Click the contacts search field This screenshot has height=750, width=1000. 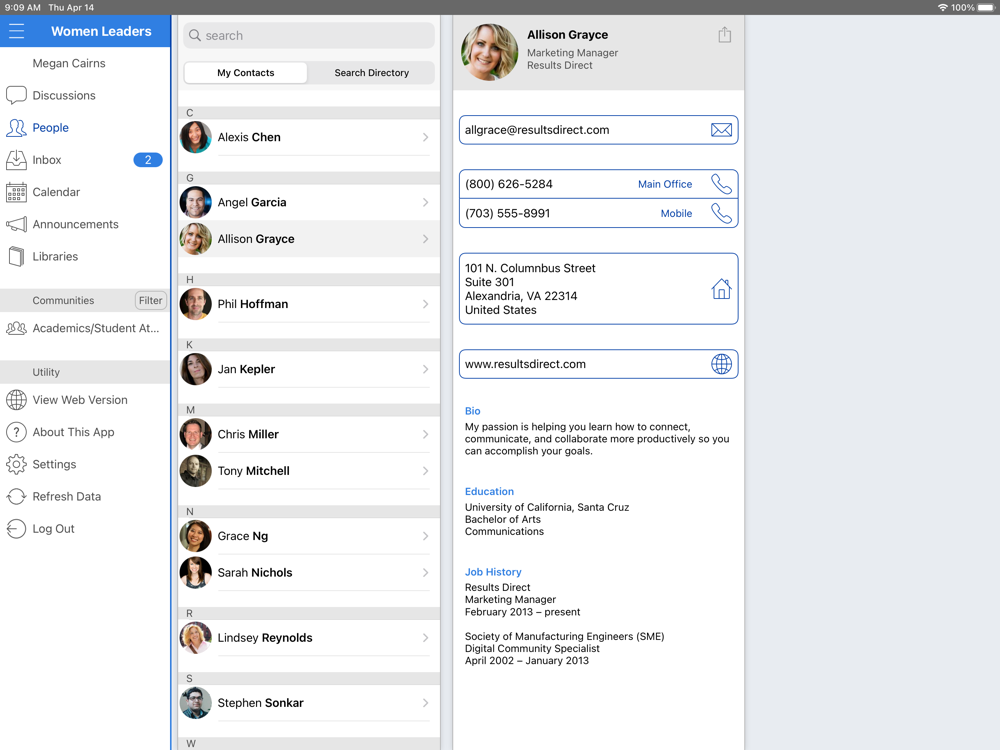[x=309, y=35]
